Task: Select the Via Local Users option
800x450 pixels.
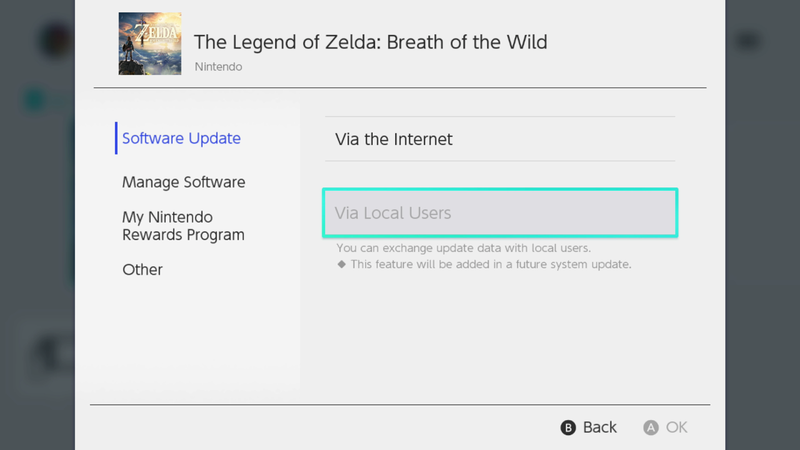Action: 500,213
